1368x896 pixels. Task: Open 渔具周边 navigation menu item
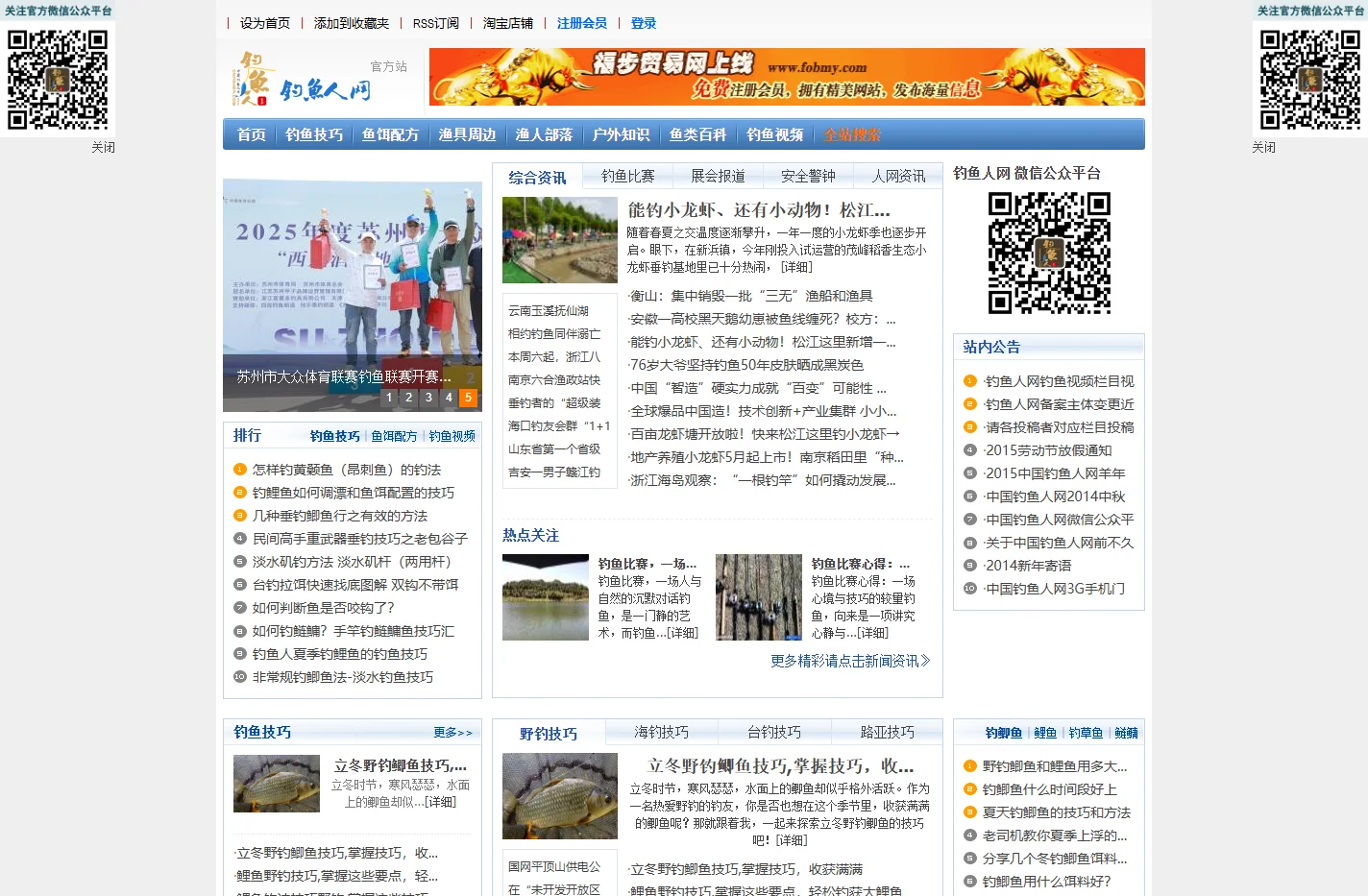468,134
